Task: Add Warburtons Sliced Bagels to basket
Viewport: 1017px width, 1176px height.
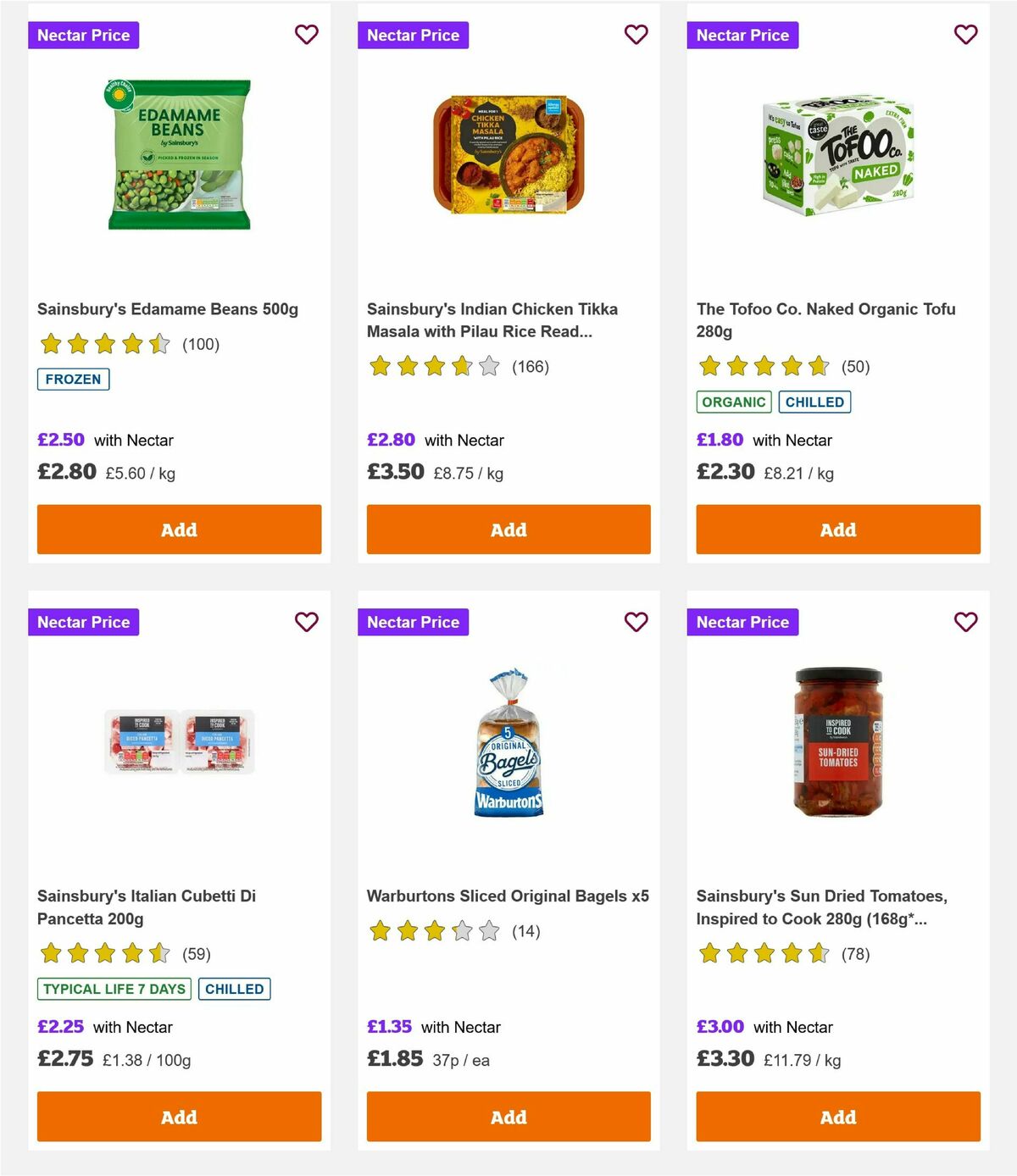Action: click(x=508, y=1117)
